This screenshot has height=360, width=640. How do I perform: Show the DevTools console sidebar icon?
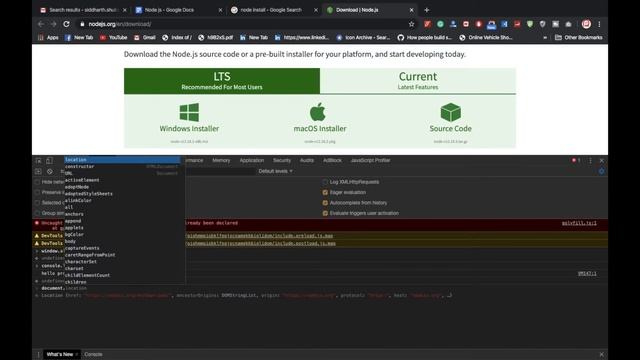[x=38, y=171]
